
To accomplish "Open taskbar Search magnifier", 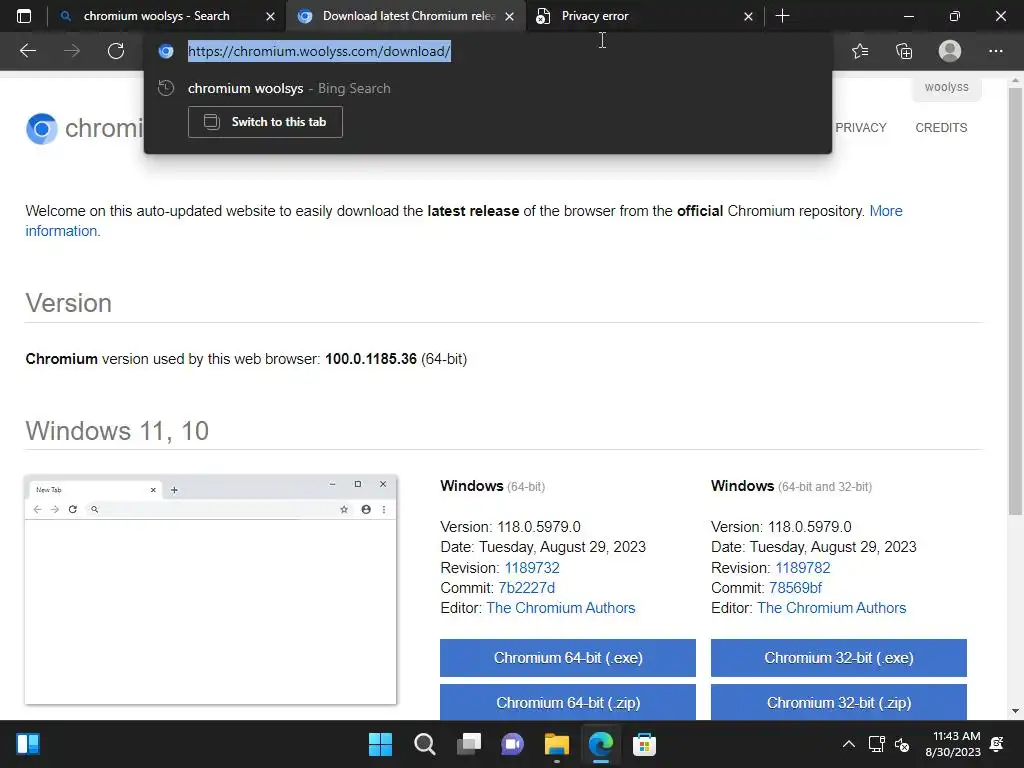I will point(424,744).
